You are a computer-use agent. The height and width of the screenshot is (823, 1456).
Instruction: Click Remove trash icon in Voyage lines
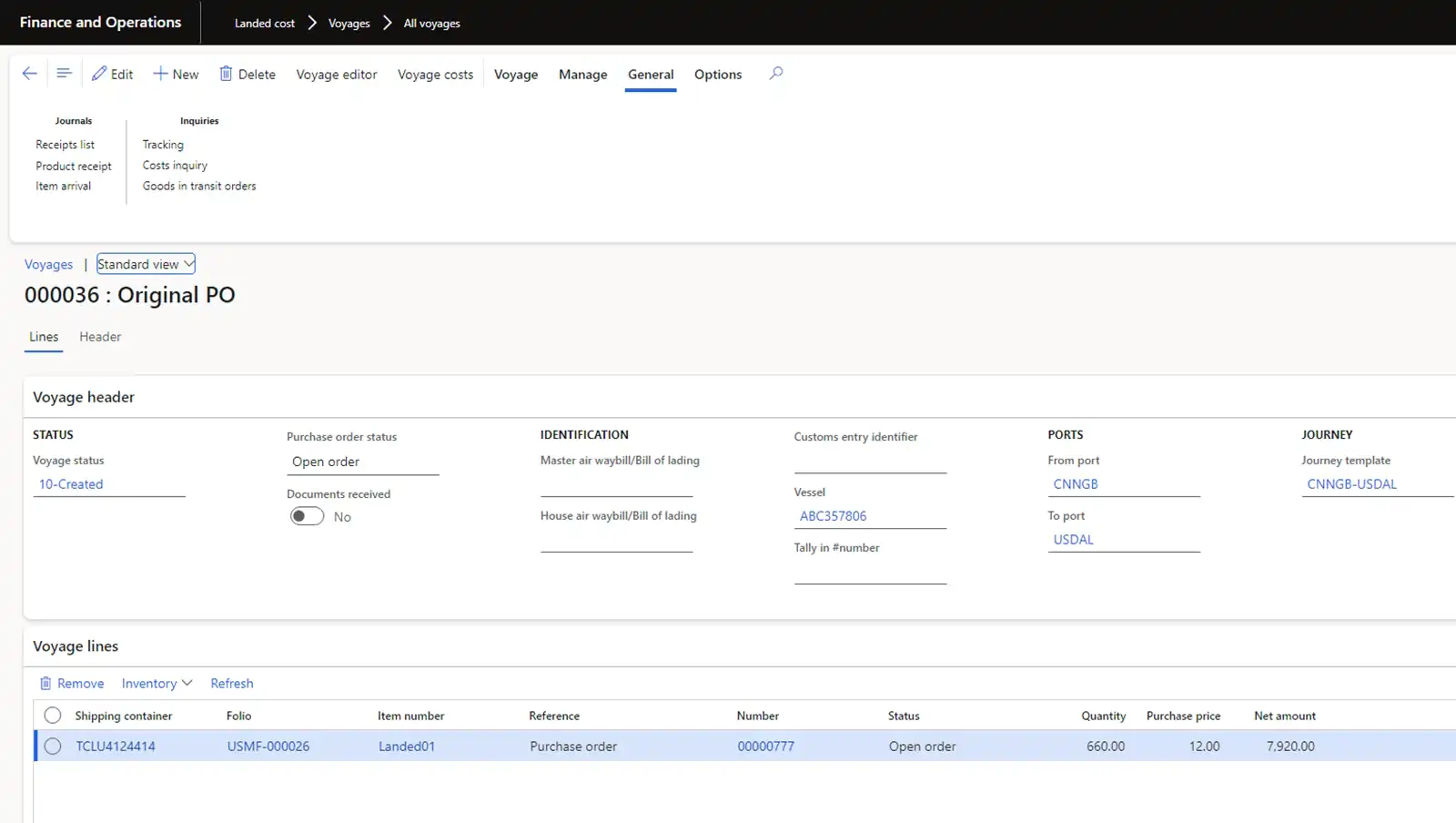click(x=45, y=683)
